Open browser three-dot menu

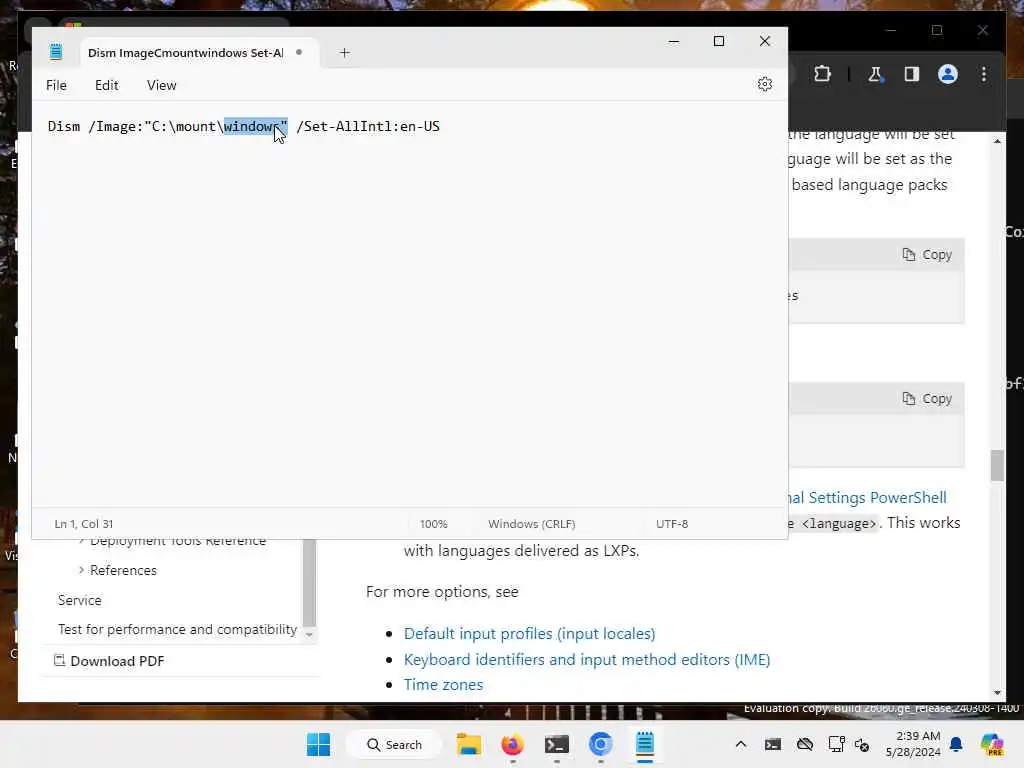[984, 74]
